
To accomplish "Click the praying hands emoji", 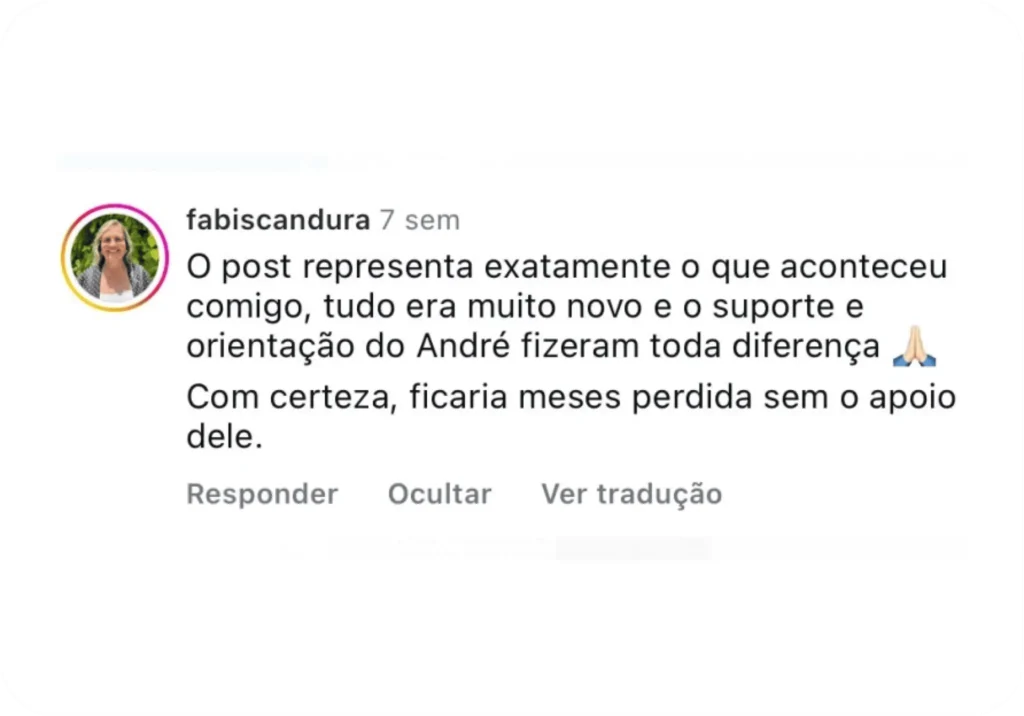I will tap(914, 346).
